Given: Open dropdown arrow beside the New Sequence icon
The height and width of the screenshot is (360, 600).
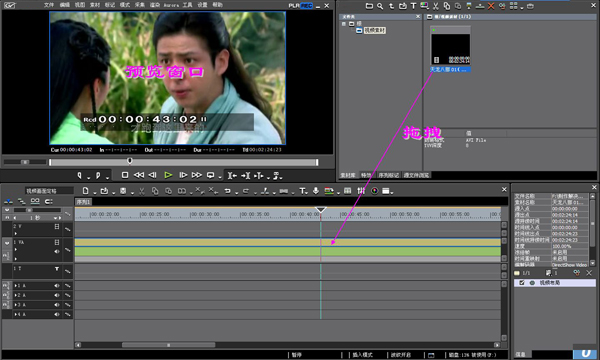Looking at the screenshot, I should pos(94,193).
